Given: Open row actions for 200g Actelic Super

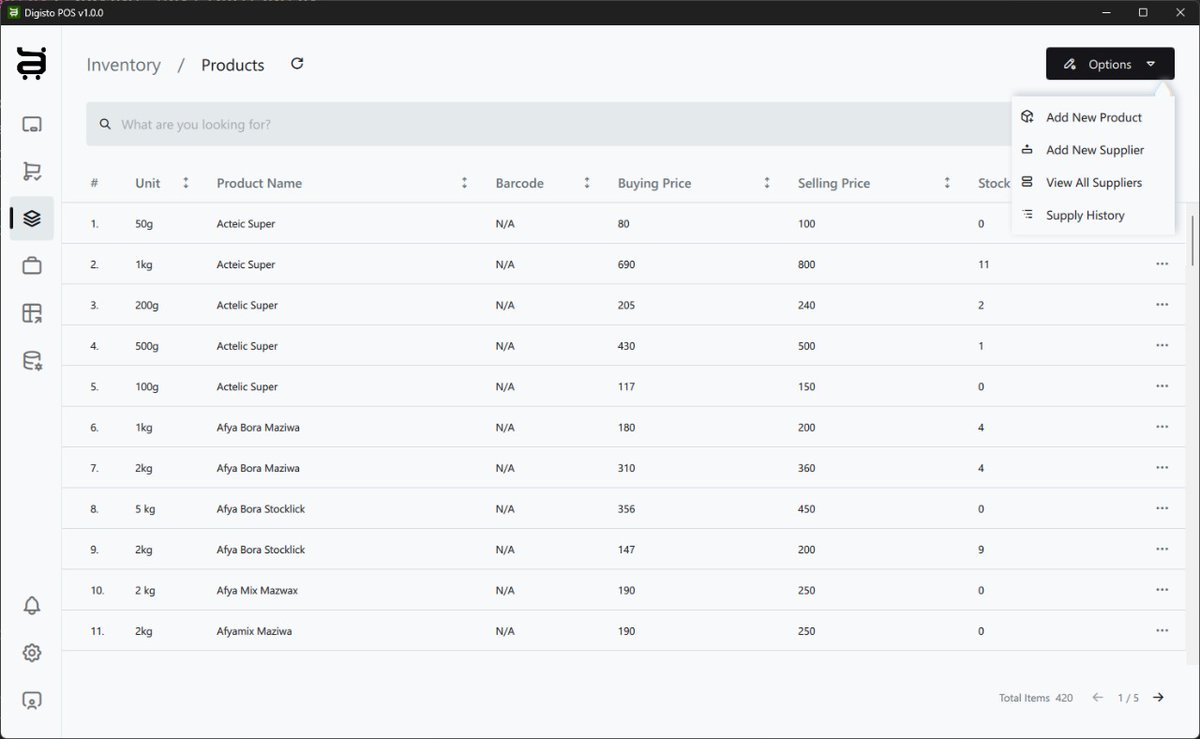Looking at the screenshot, I should (x=1162, y=305).
